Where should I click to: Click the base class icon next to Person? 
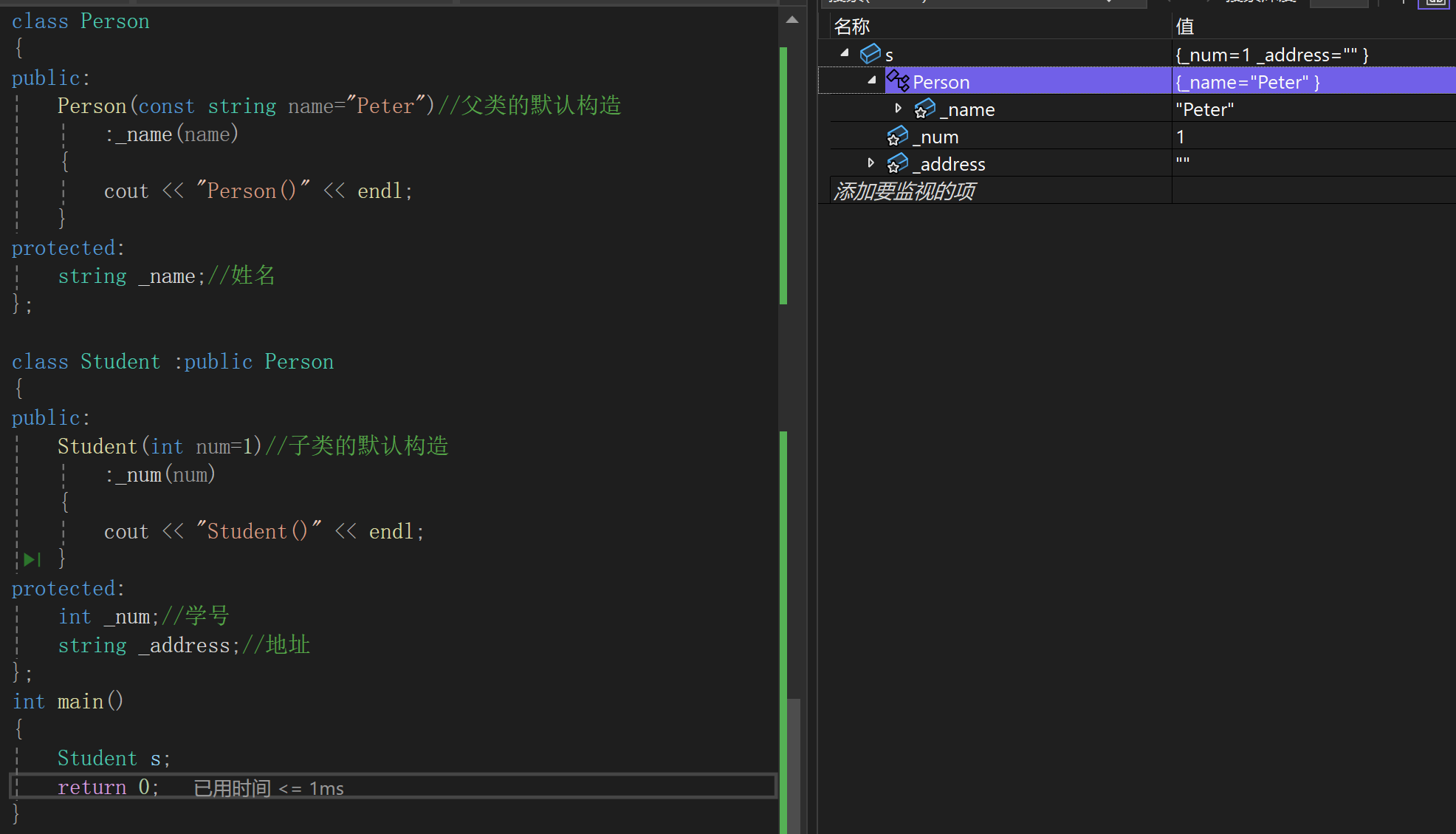coord(898,81)
